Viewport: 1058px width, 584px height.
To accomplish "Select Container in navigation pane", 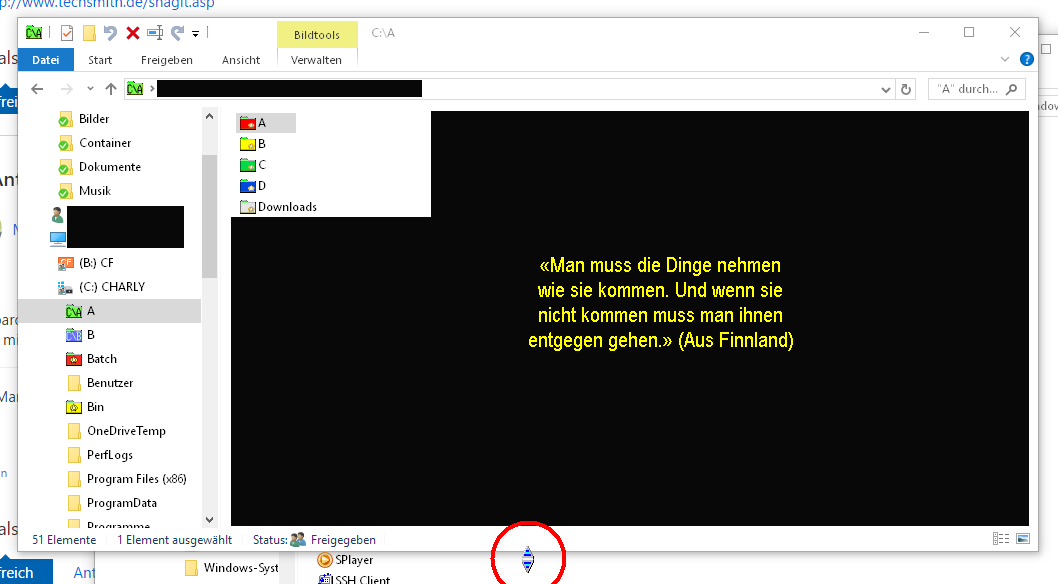I will pos(105,143).
